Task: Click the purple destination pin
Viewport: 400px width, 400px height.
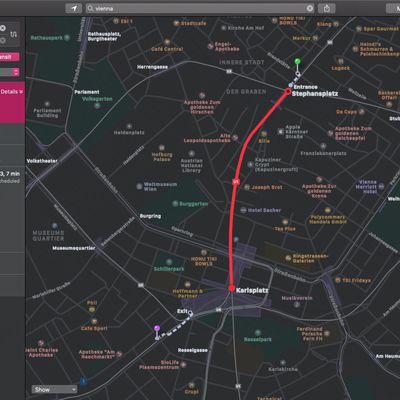Action: pos(157,329)
